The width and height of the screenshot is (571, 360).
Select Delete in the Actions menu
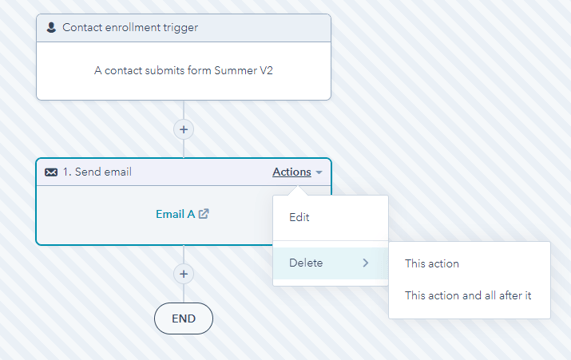pyautogui.click(x=330, y=263)
